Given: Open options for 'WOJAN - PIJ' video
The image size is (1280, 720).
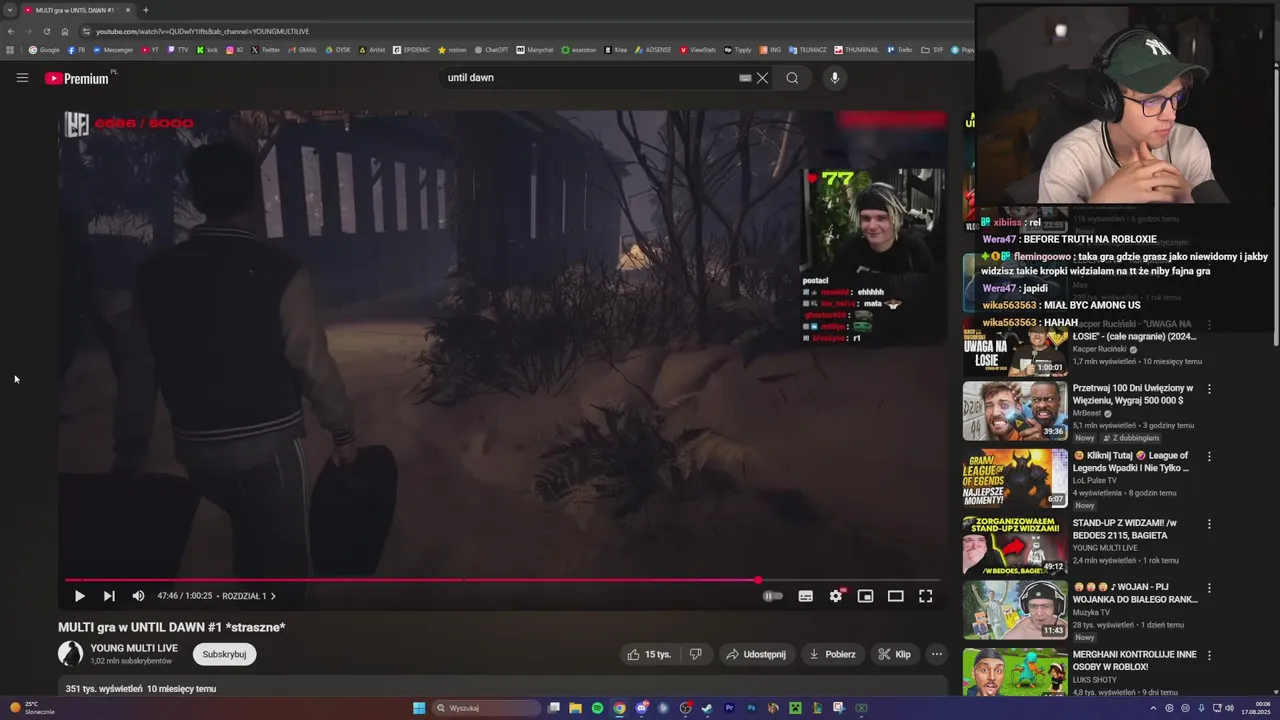Looking at the screenshot, I should (1209, 588).
